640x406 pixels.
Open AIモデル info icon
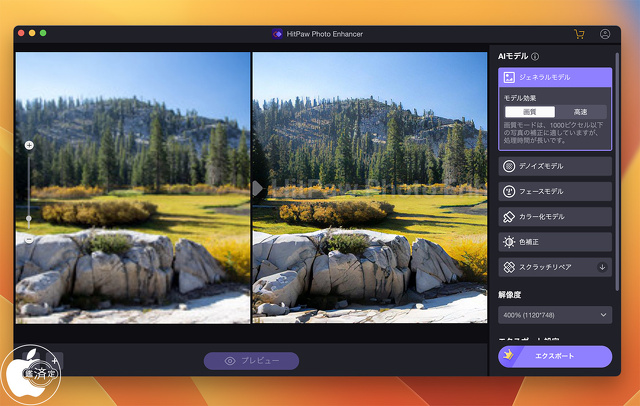pyautogui.click(x=535, y=57)
